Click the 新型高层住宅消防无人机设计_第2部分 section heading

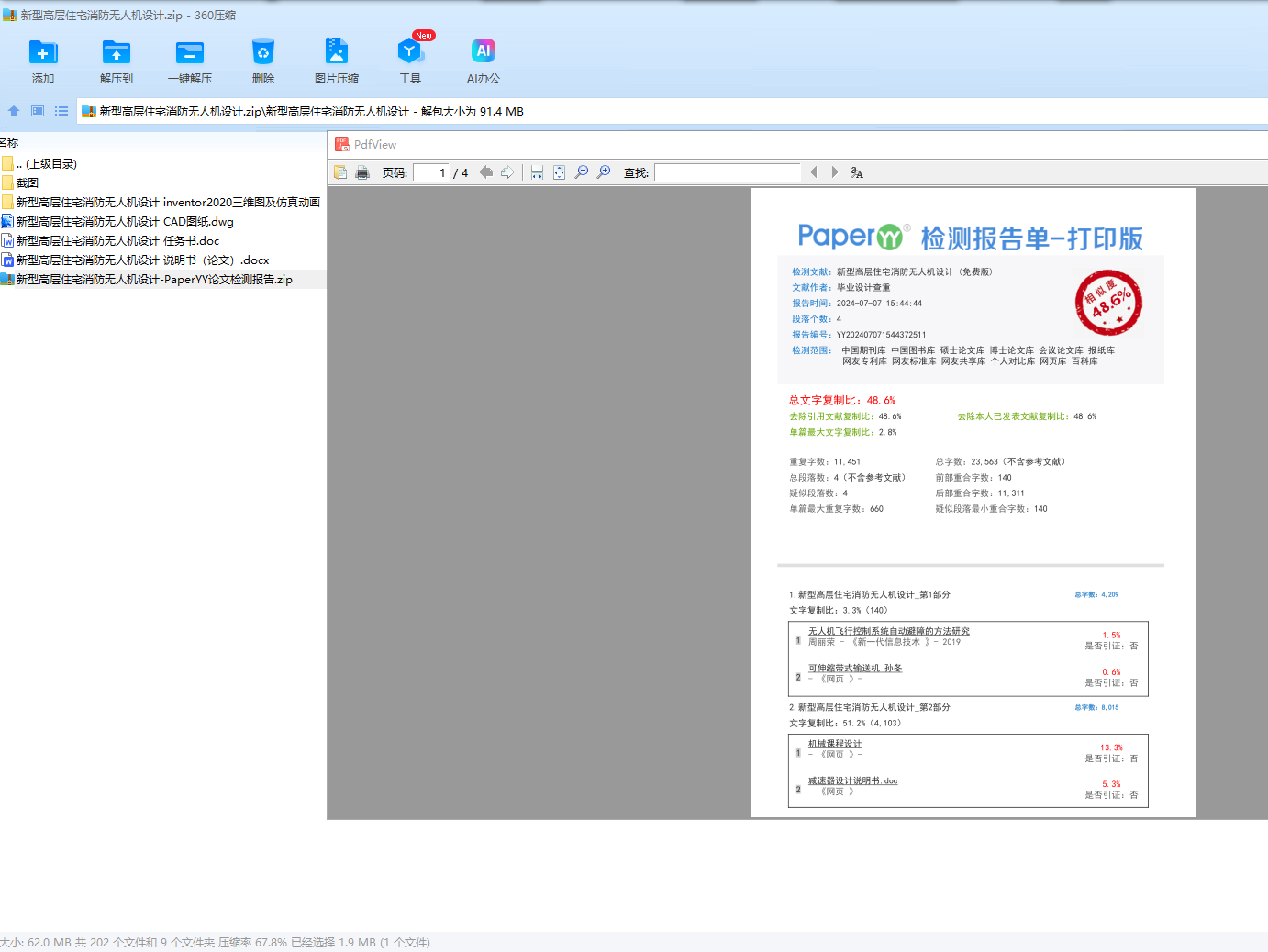pyautogui.click(x=870, y=707)
